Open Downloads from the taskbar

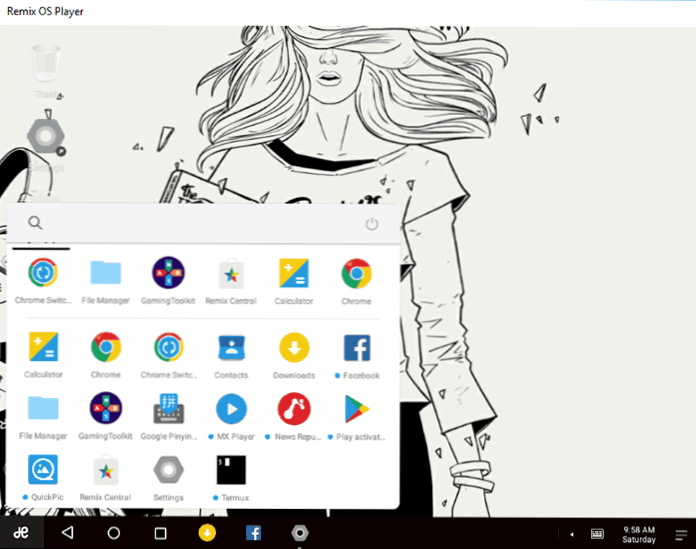click(x=207, y=533)
